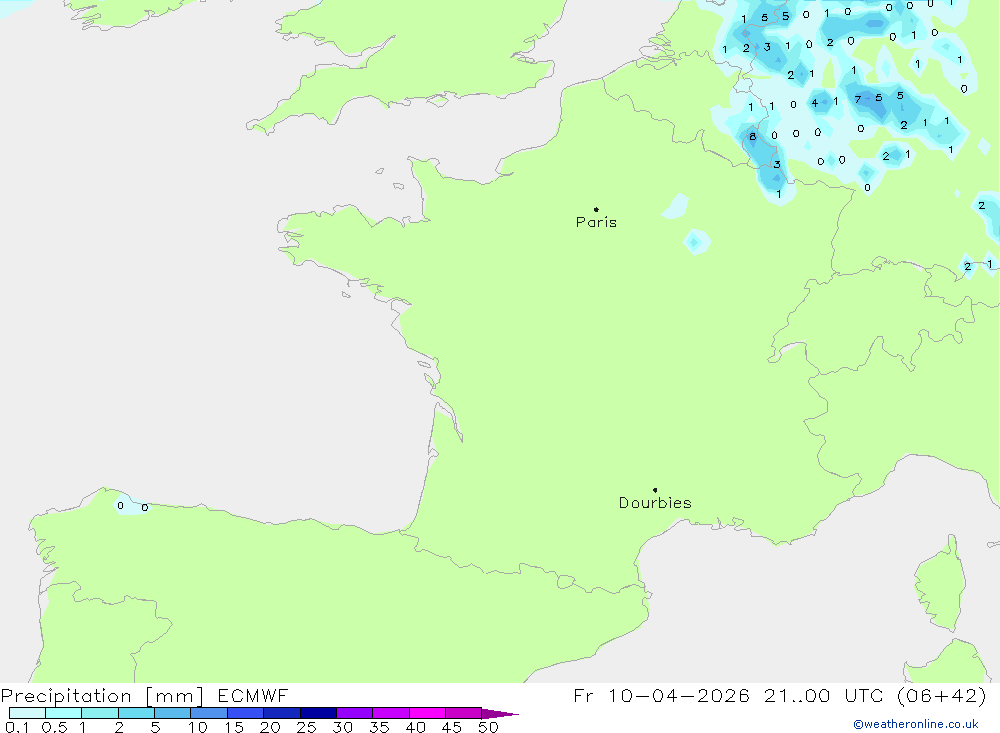1000x733 pixels.
Task: Pick the 45–50 mm magenta legend swatch
Action: pyautogui.click(x=463, y=714)
